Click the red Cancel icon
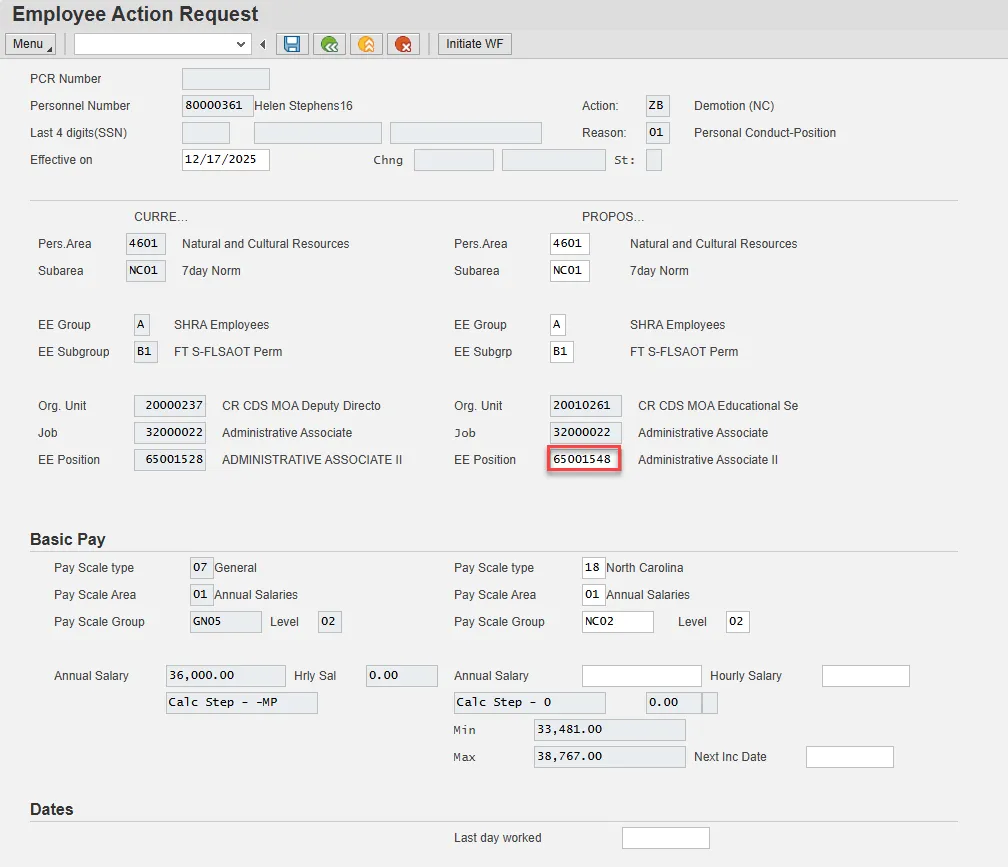The image size is (1008, 867). [403, 44]
